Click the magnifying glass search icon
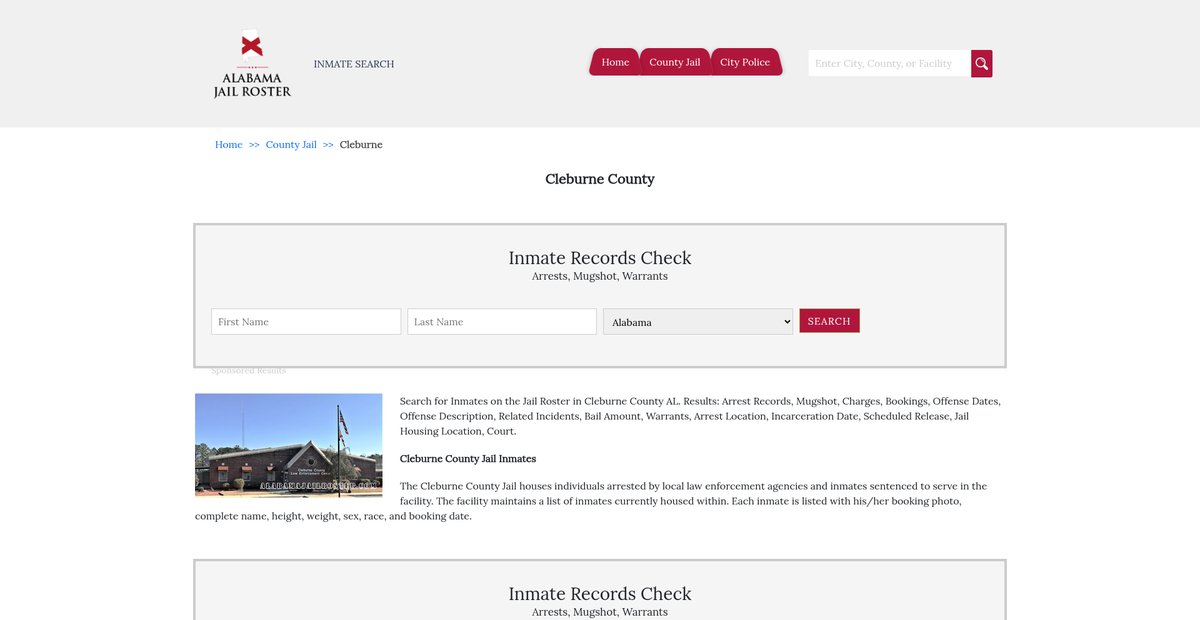This screenshot has width=1200, height=620. tap(982, 64)
